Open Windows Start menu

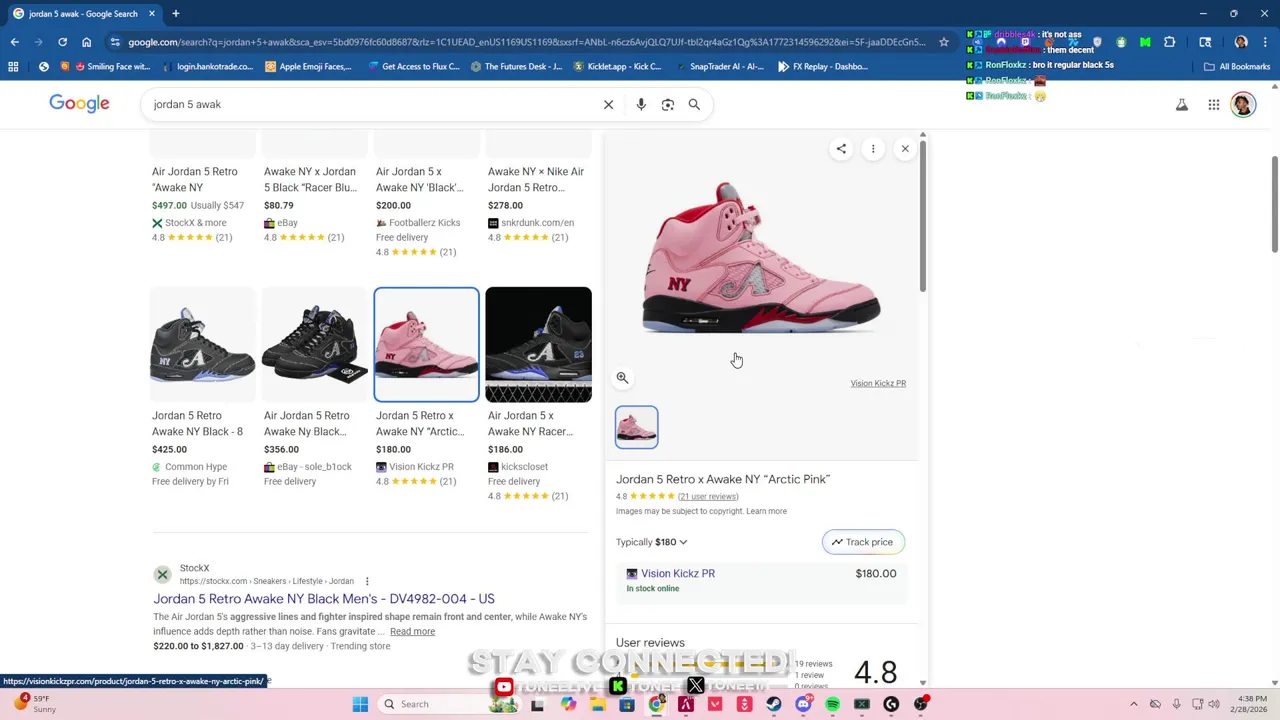point(360,704)
